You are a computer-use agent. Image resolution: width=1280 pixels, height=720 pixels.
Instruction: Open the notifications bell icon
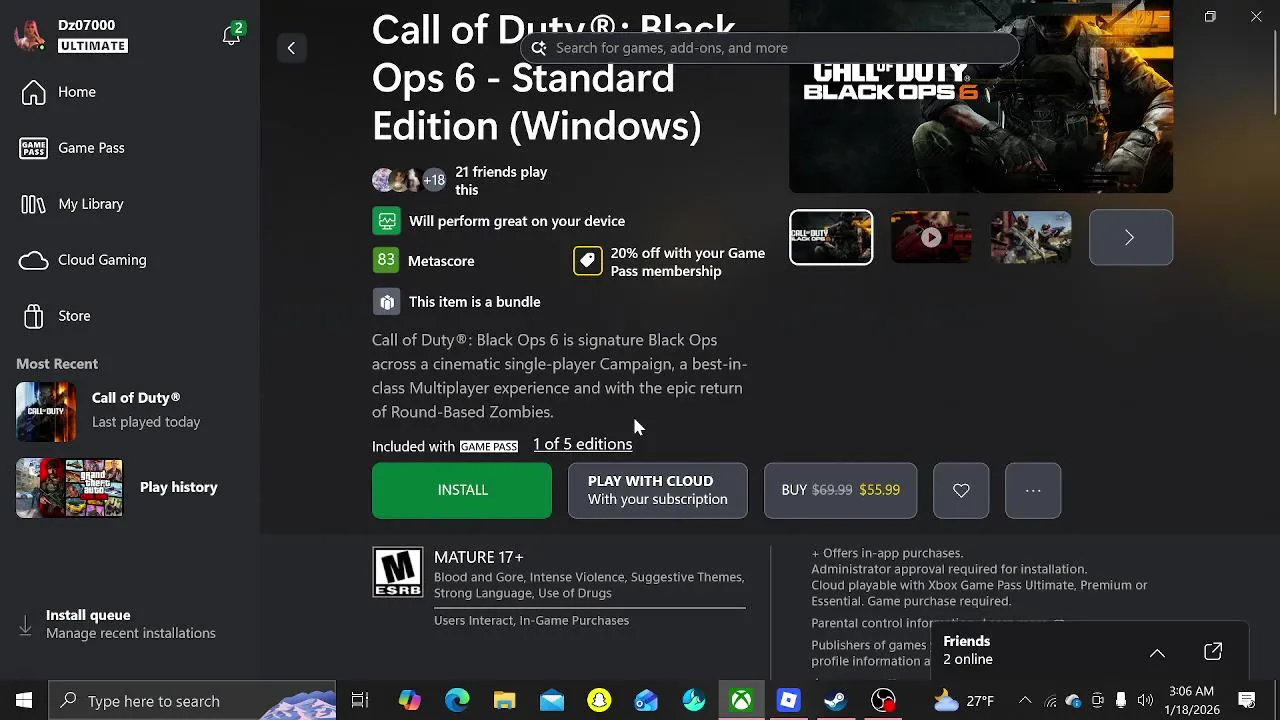pos(231,35)
